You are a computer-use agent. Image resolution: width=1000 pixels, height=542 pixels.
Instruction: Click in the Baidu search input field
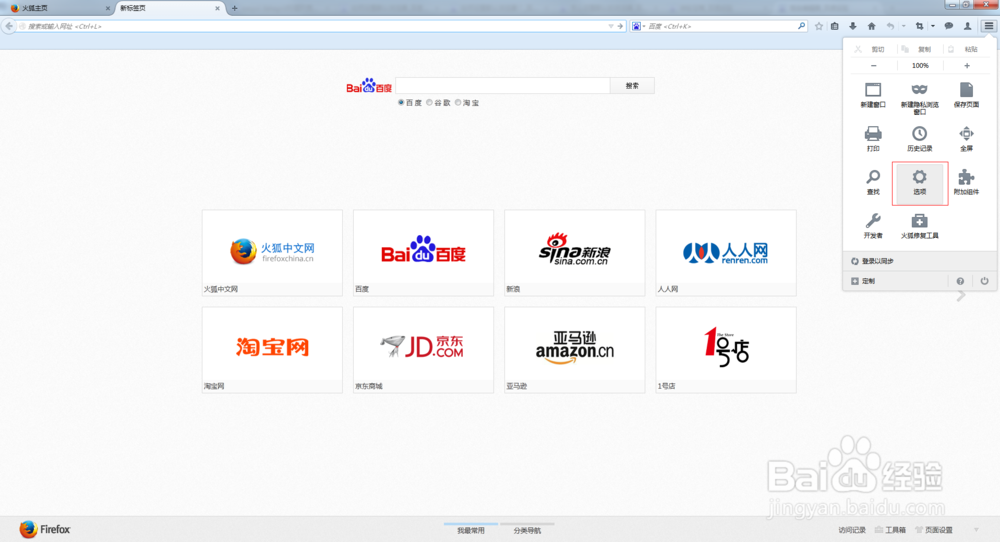point(503,85)
